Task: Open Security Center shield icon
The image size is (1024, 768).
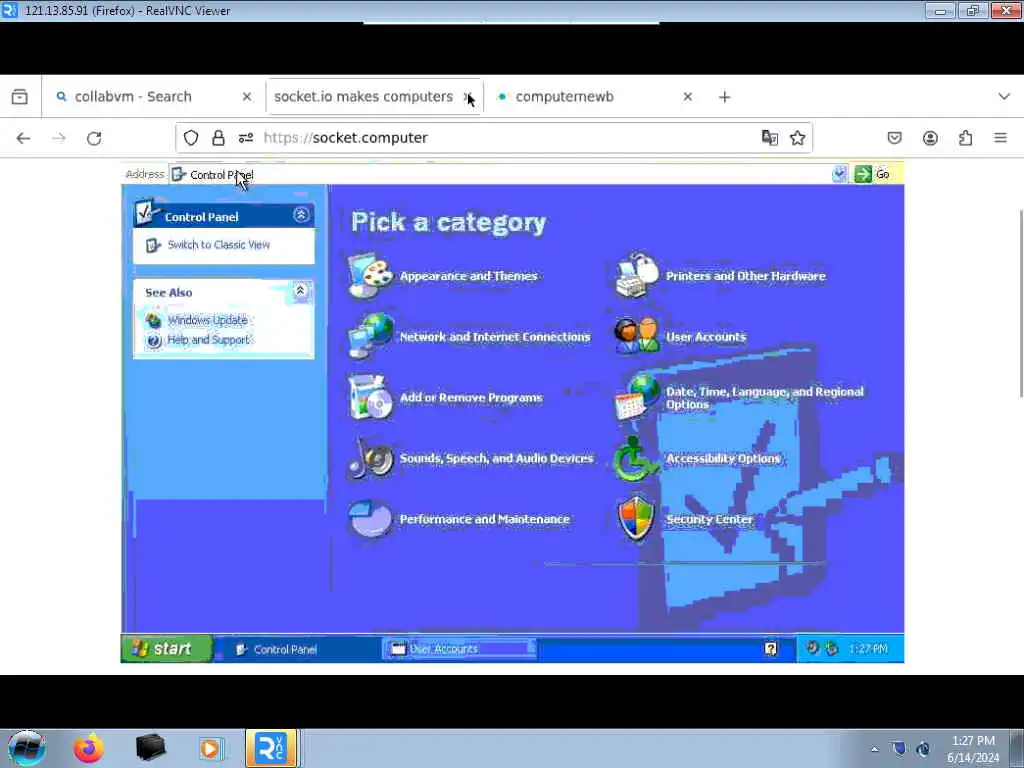Action: (x=636, y=519)
